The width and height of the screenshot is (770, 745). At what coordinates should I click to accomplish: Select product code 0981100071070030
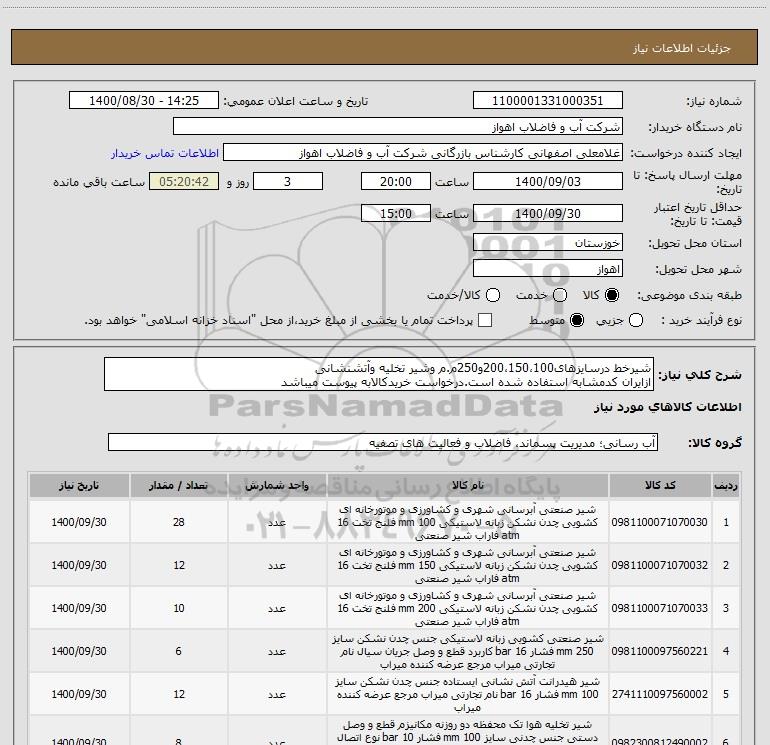point(660,522)
